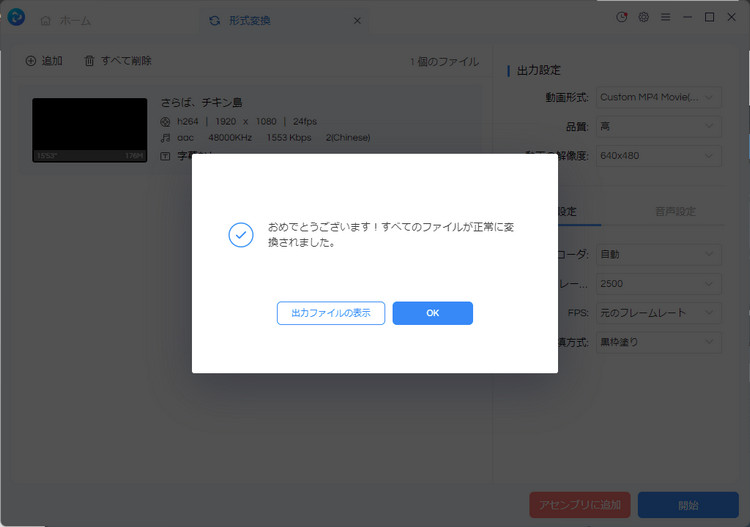
Task: Select the 形式変換 tab
Action: [282, 21]
